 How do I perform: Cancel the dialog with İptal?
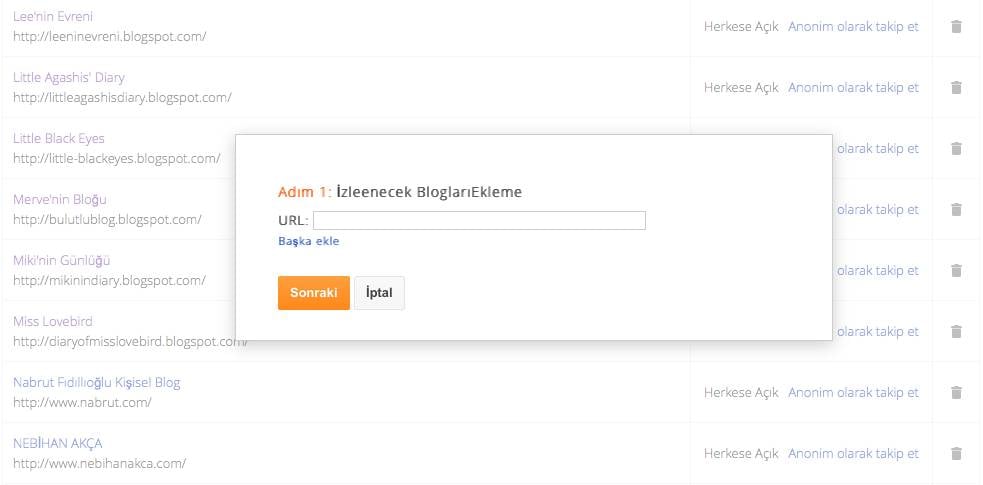pos(379,293)
